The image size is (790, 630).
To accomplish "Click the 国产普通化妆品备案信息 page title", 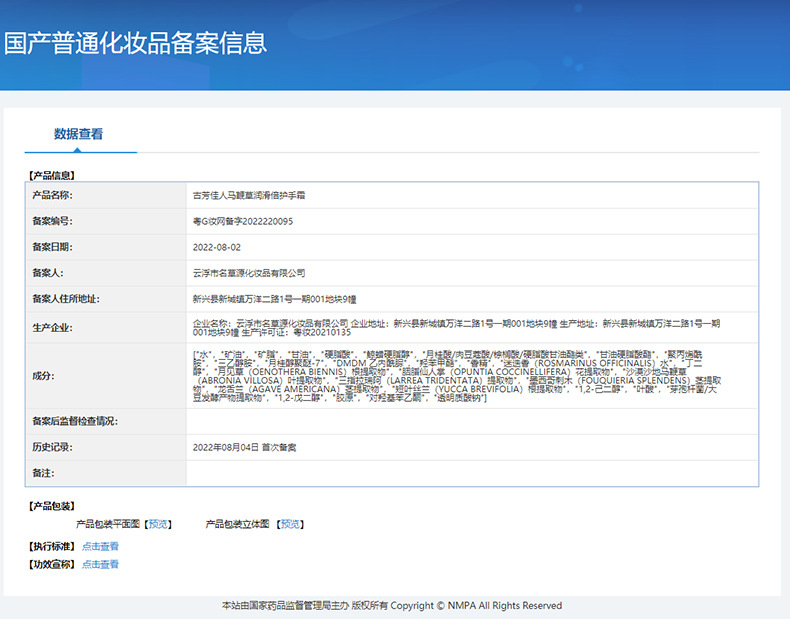I will pos(136,43).
